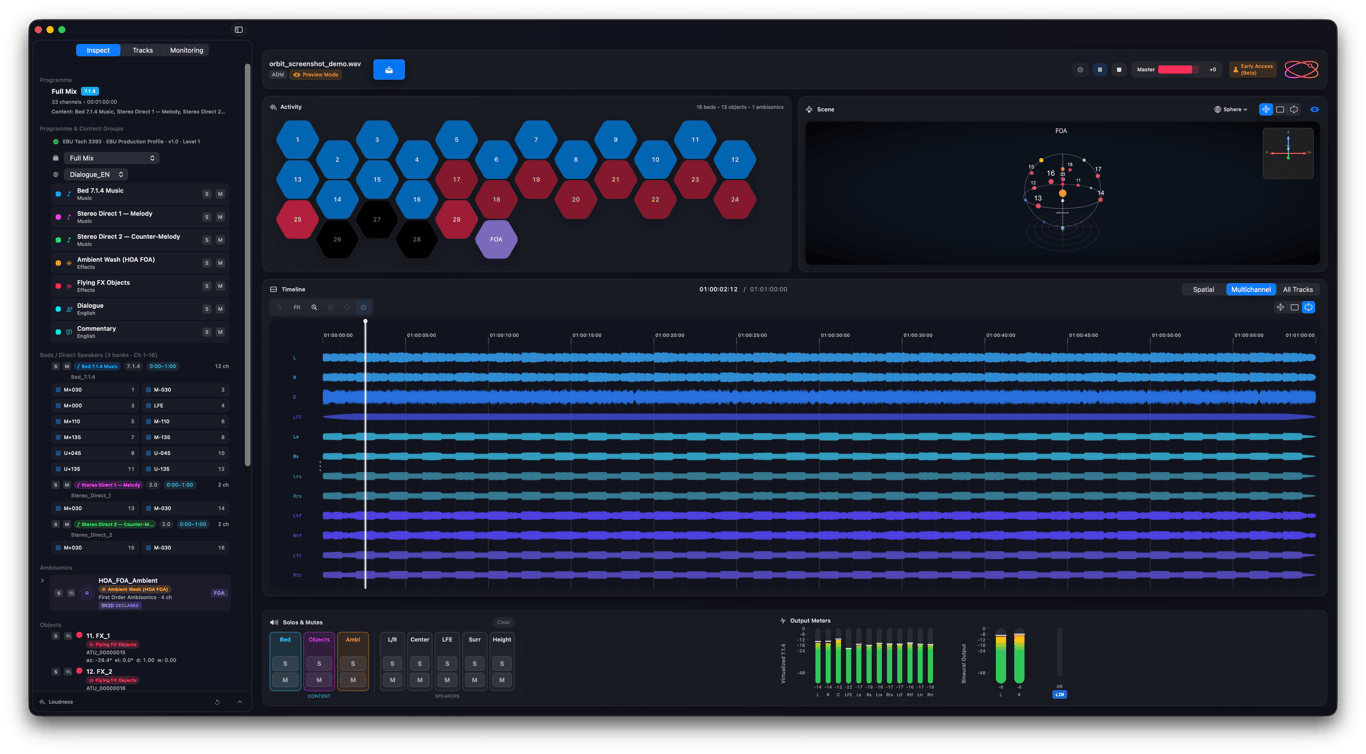Open the Dialogue_EN dropdown
Screen dimensions: 1366x754
point(96,175)
